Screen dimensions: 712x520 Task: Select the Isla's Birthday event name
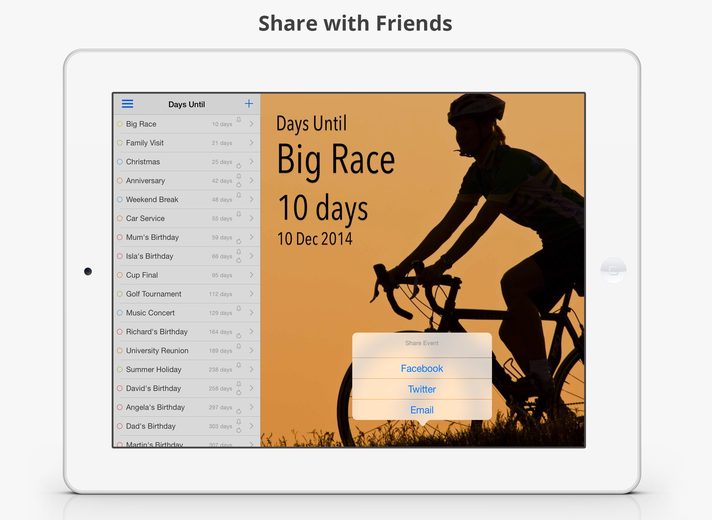tap(149, 256)
